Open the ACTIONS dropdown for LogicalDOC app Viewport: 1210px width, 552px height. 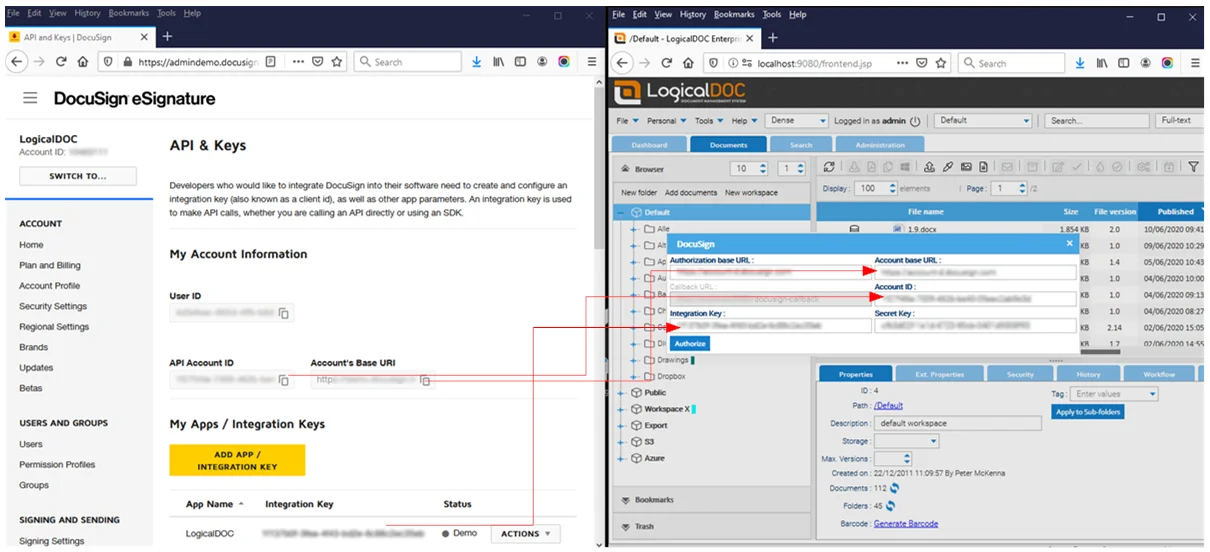[525, 534]
